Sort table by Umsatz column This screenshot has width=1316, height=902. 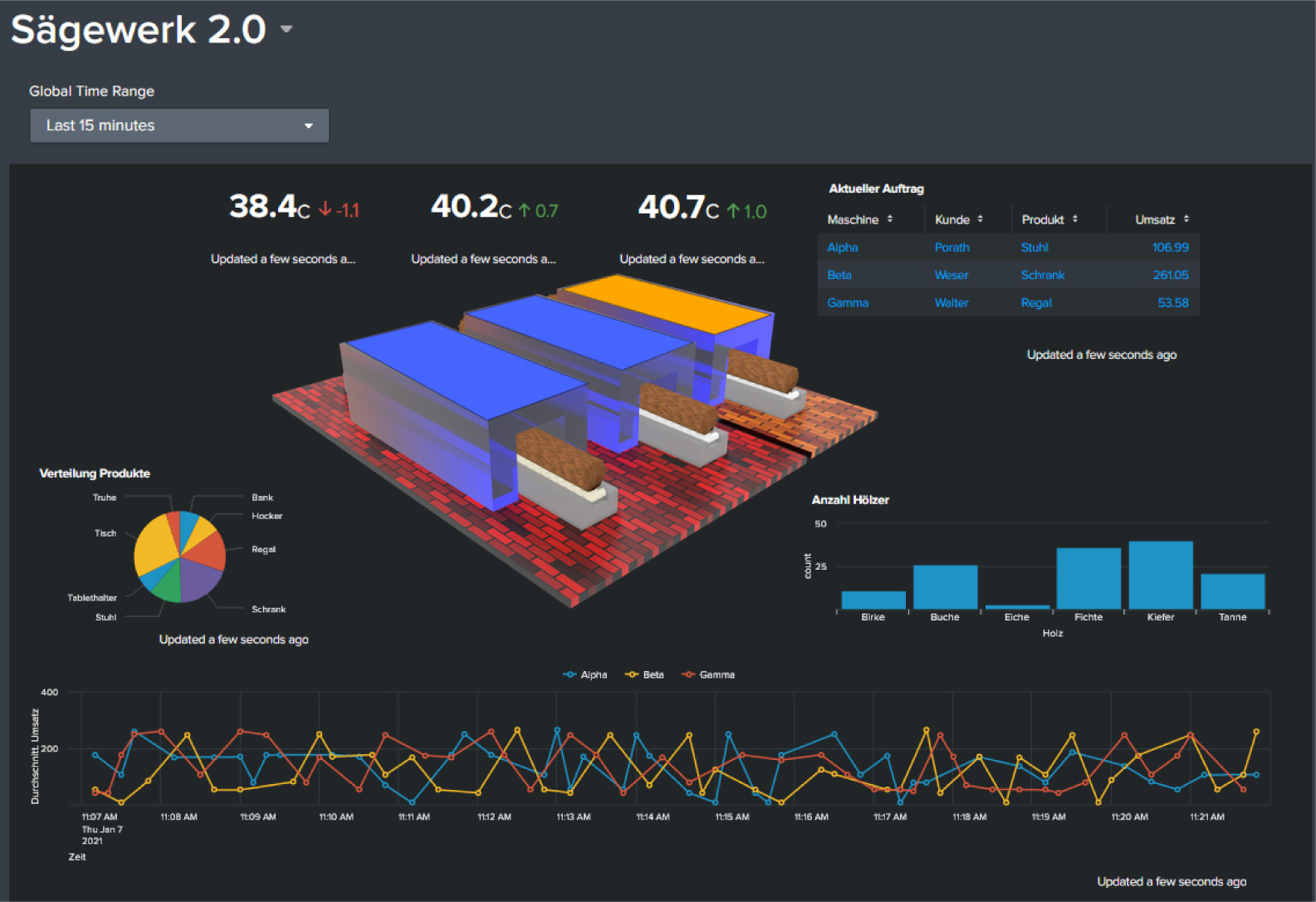pos(1161,219)
